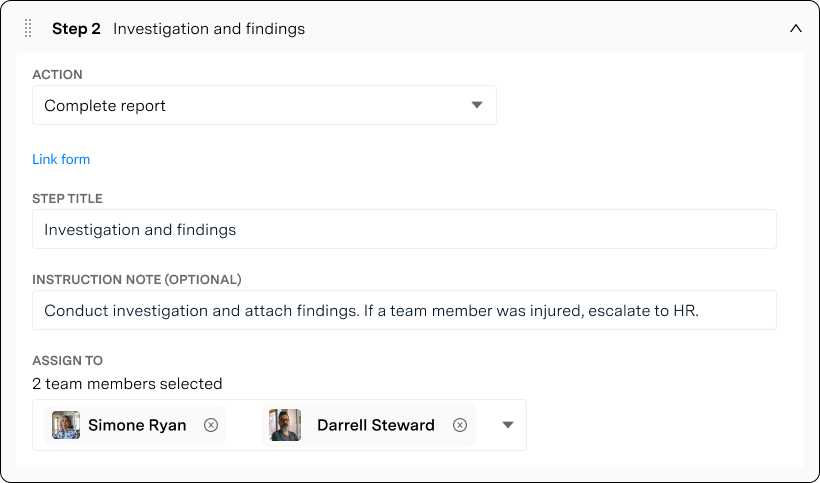
Task: Click Darrell Steward's avatar photo
Action: (x=285, y=425)
